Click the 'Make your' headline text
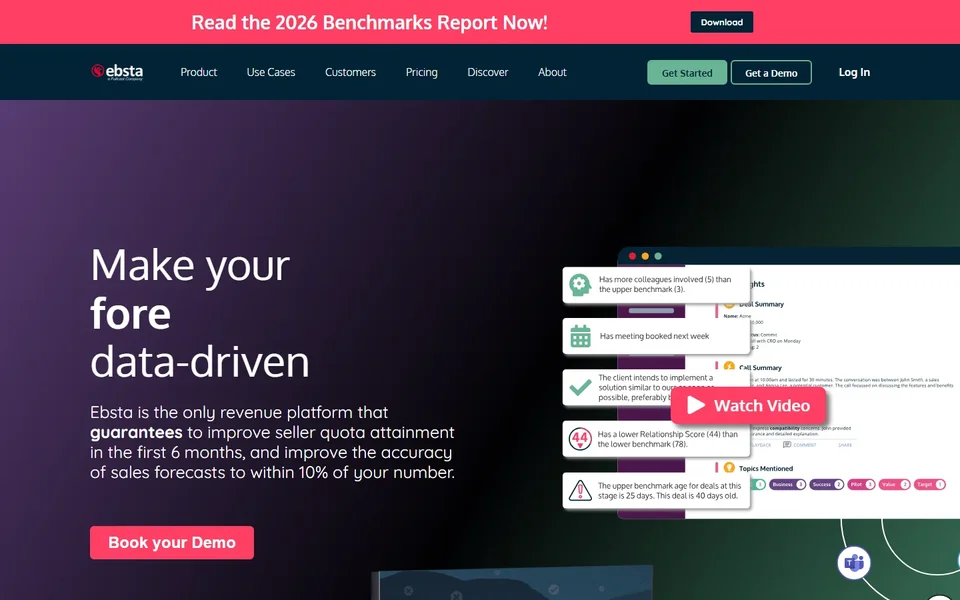The image size is (960, 600). tap(190, 266)
